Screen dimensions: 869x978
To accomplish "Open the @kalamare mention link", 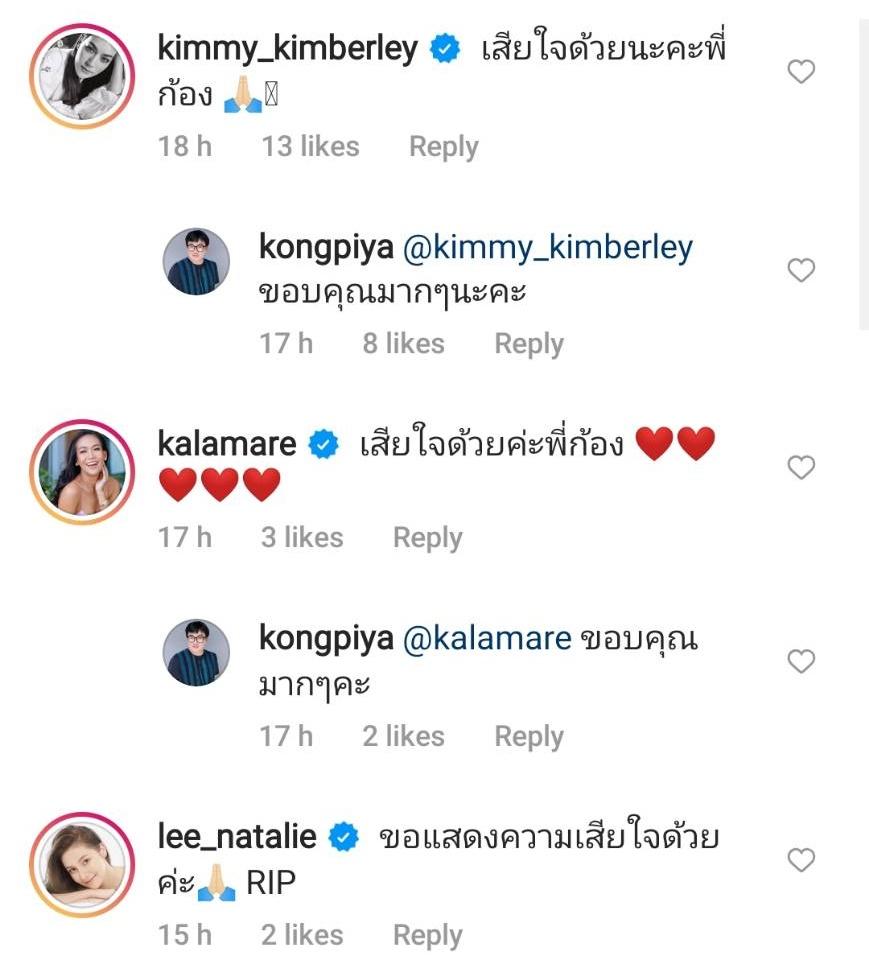I will pos(486,640).
